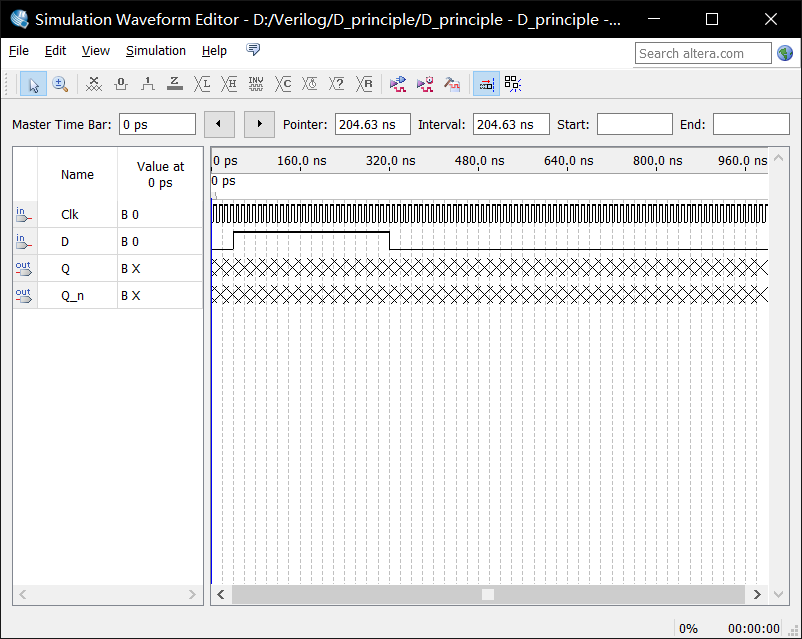Image resolution: width=802 pixels, height=639 pixels.
Task: Click the waveform horizontal scrollbar thumb
Action: point(488,594)
